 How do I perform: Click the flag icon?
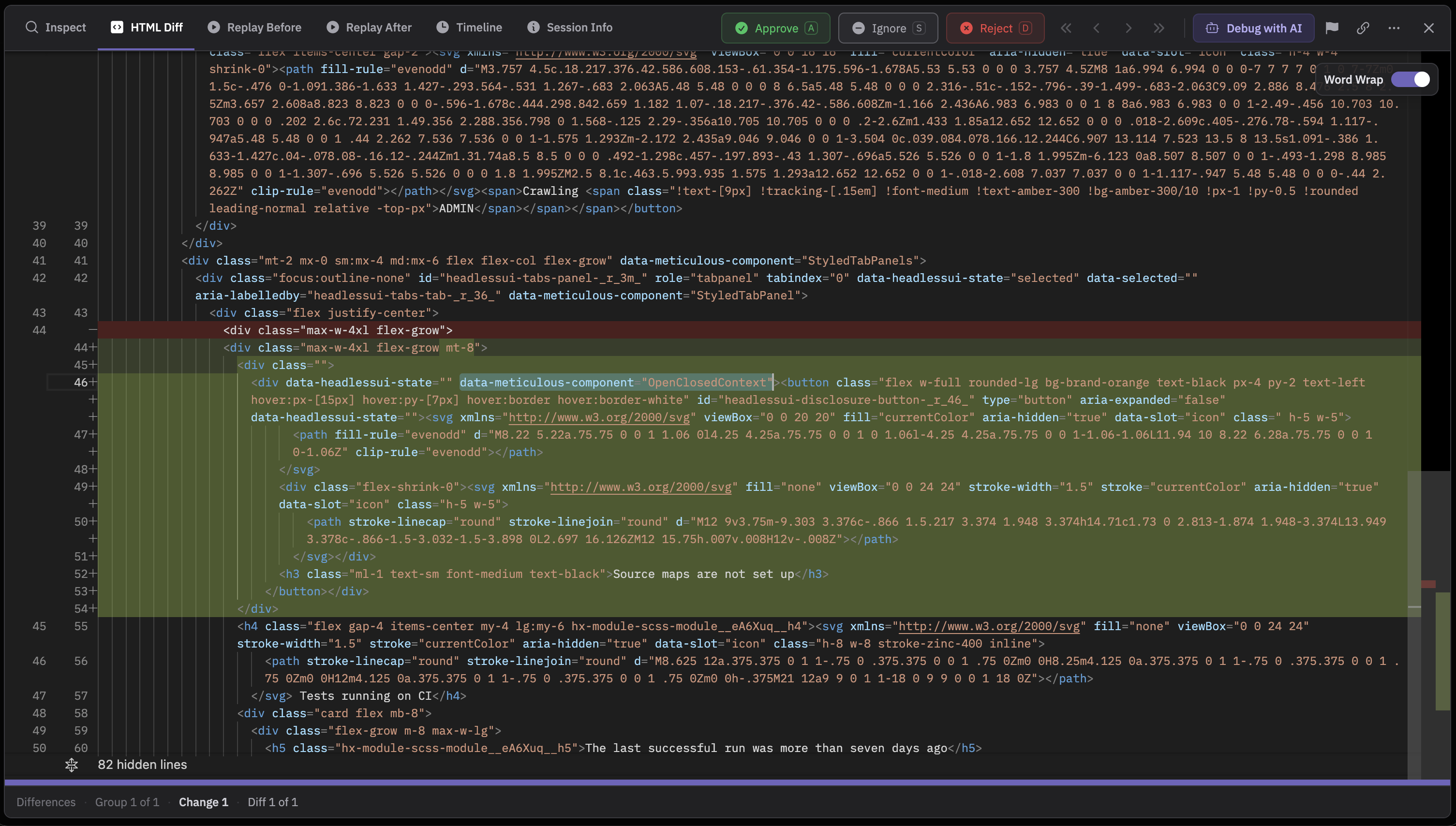point(1332,29)
